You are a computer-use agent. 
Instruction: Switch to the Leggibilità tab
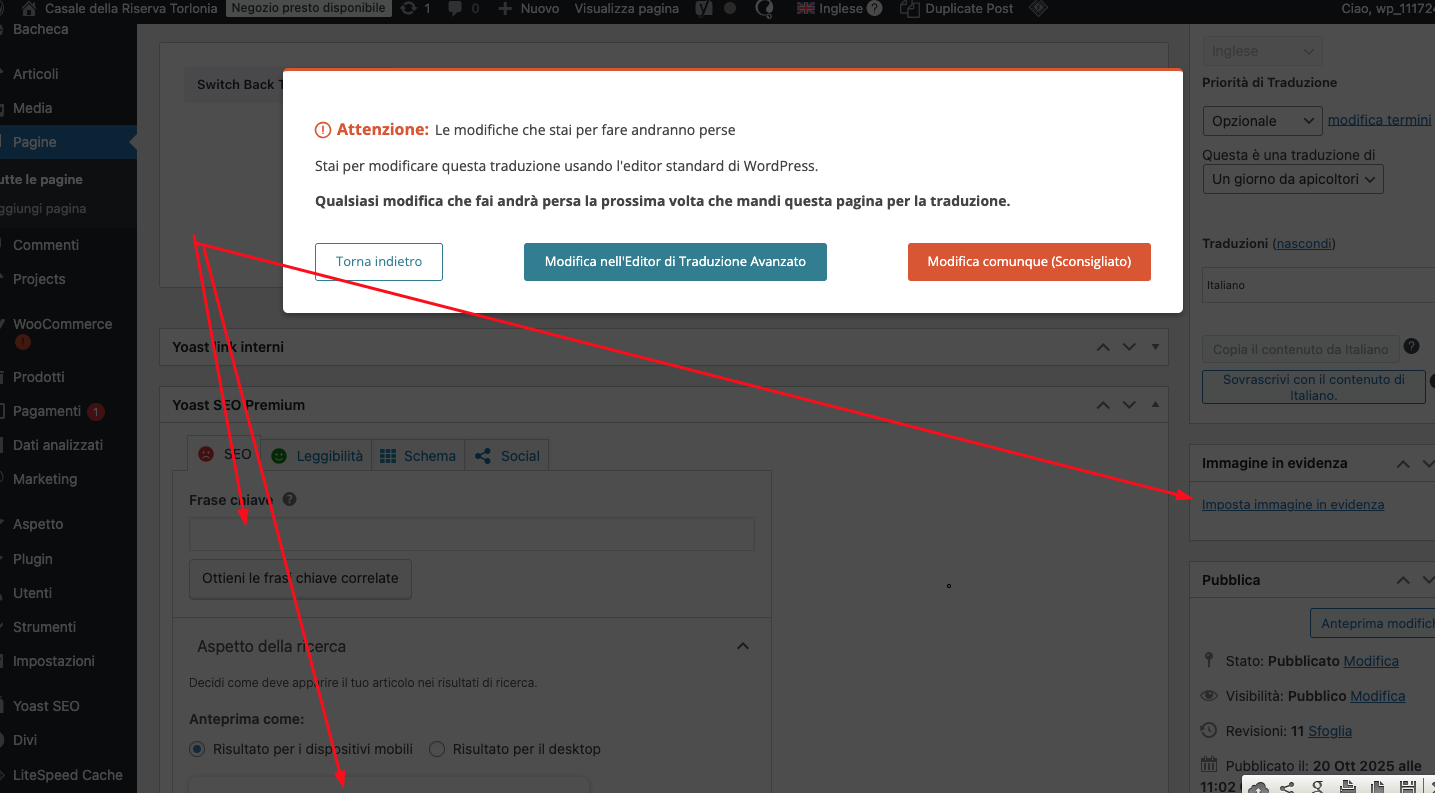coord(317,456)
